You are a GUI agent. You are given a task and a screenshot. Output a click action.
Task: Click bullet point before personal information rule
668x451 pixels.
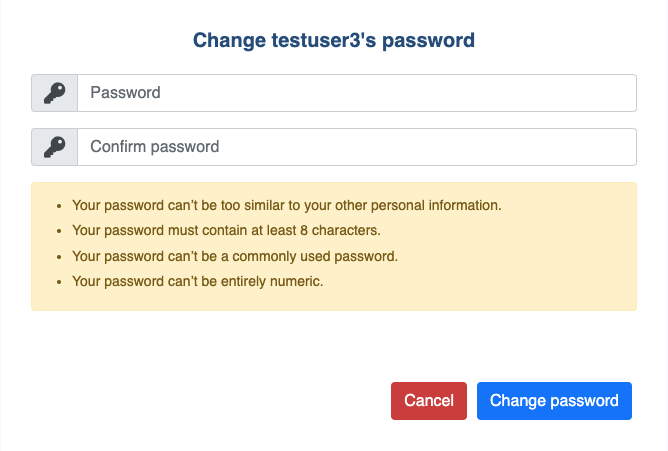click(60, 206)
